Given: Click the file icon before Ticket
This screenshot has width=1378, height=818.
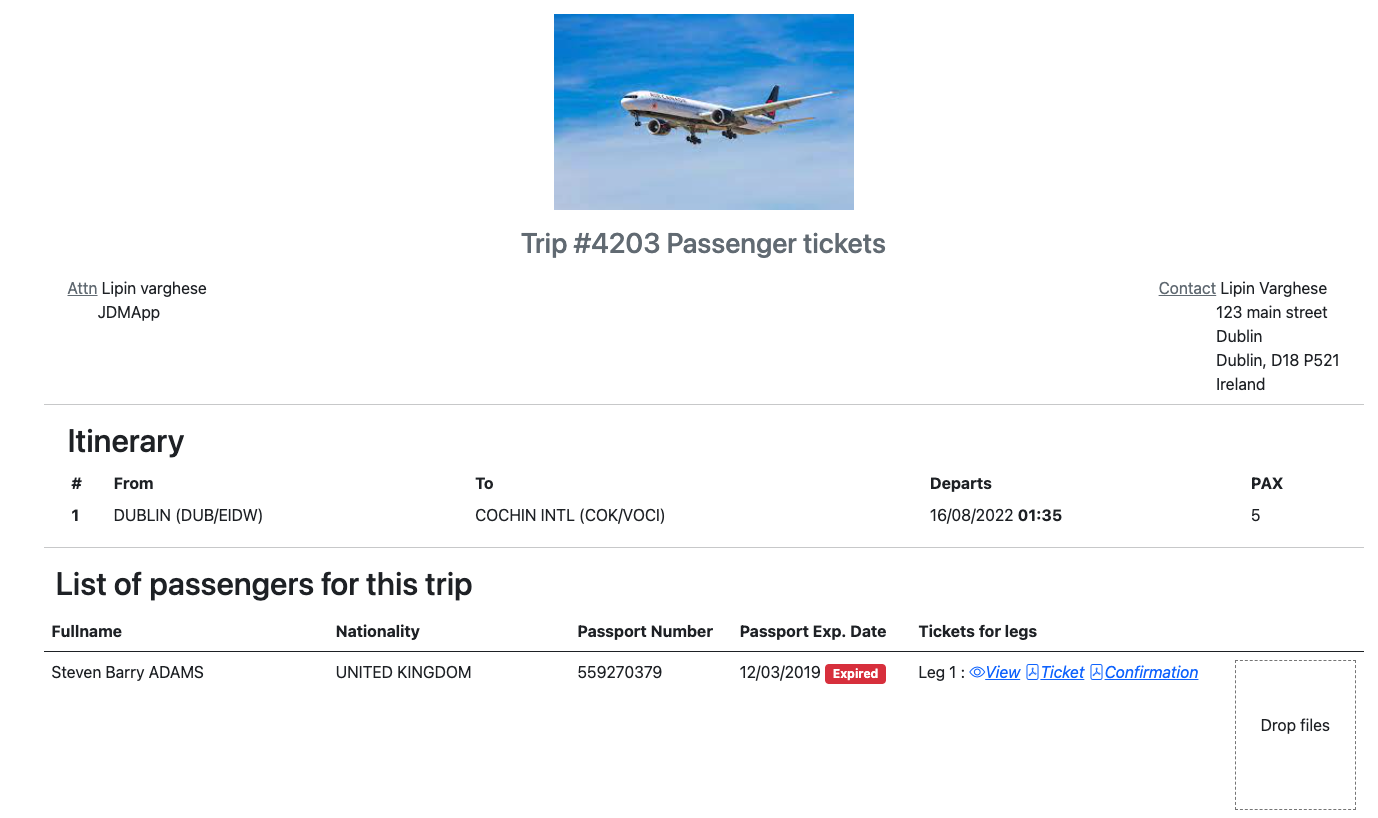Looking at the screenshot, I should click(1033, 673).
